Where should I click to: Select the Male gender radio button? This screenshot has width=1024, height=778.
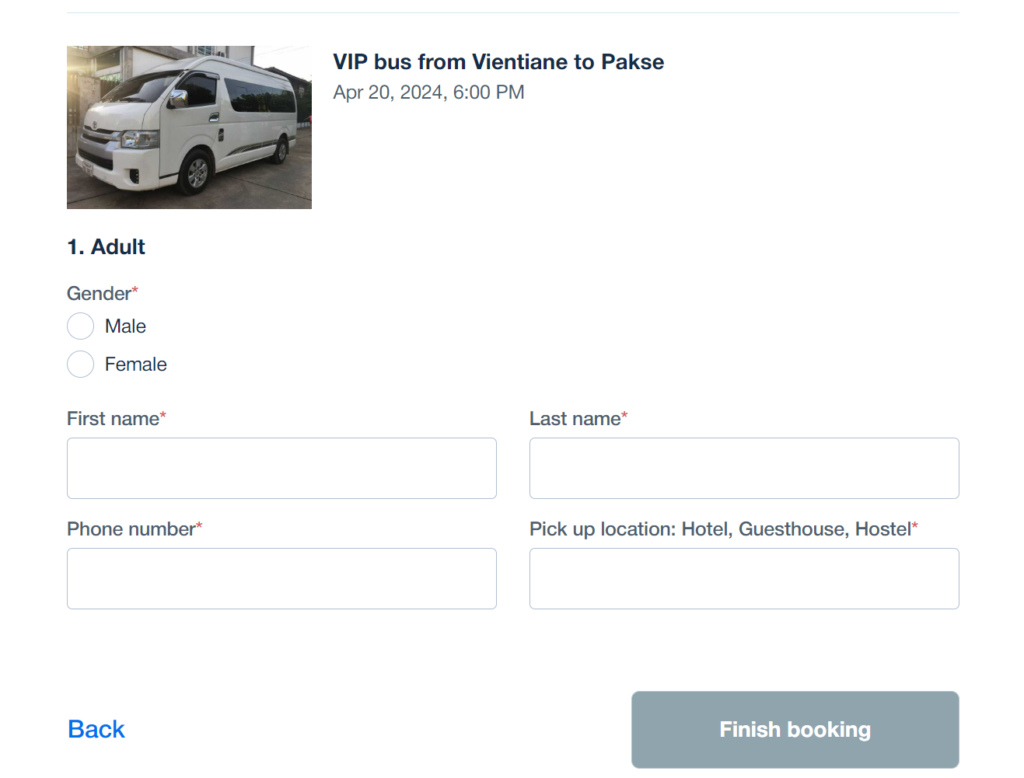coord(80,326)
